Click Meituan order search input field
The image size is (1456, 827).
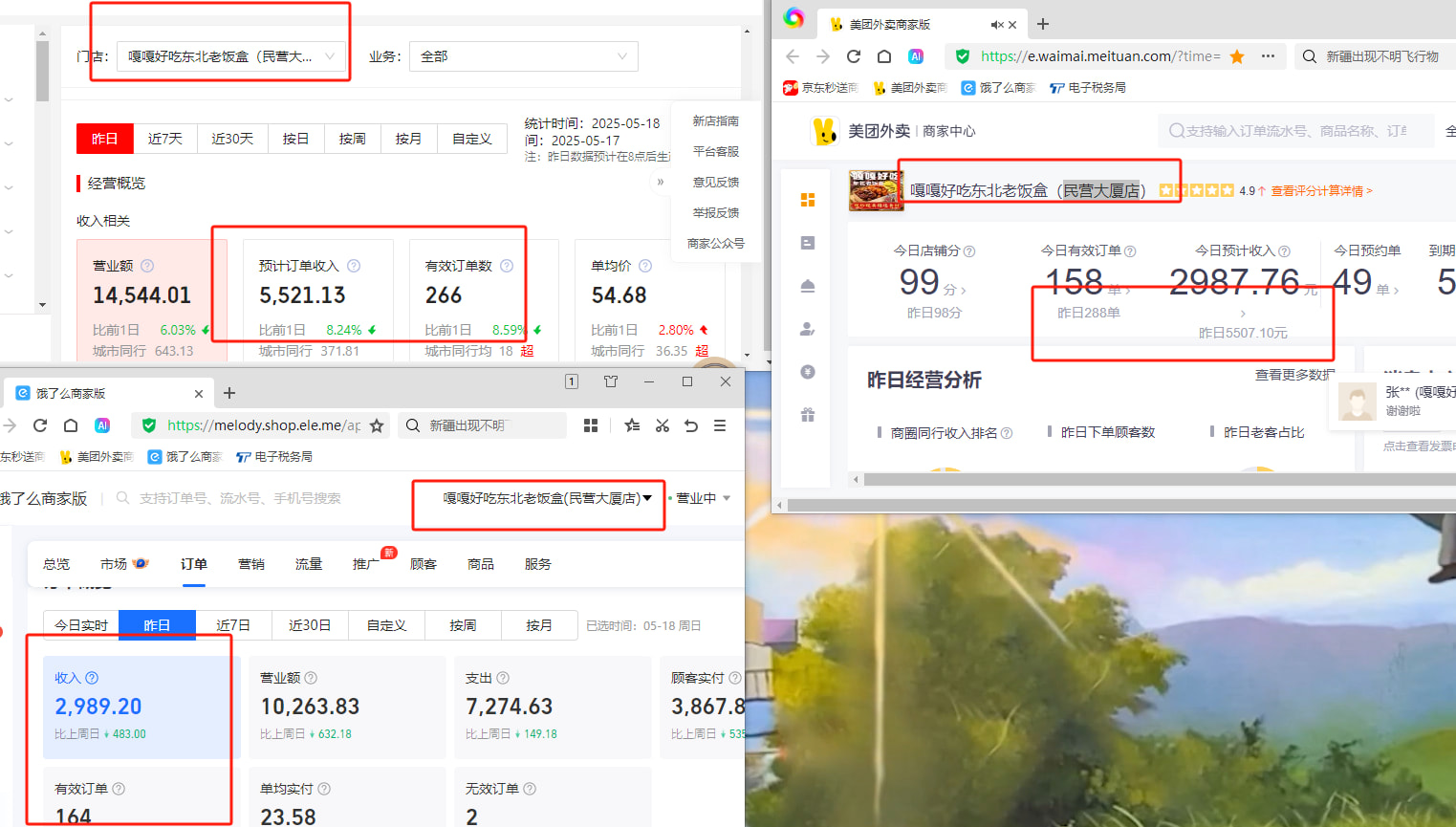coord(1295,131)
